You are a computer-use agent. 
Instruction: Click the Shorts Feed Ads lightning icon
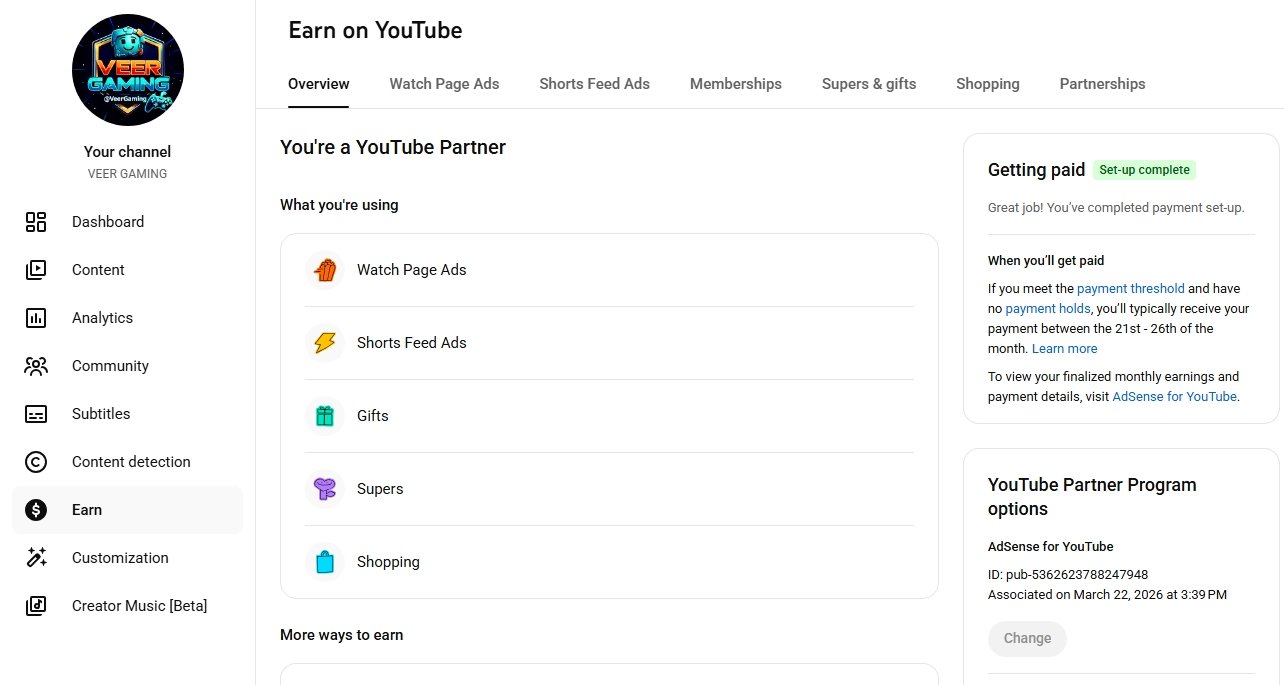pos(325,343)
